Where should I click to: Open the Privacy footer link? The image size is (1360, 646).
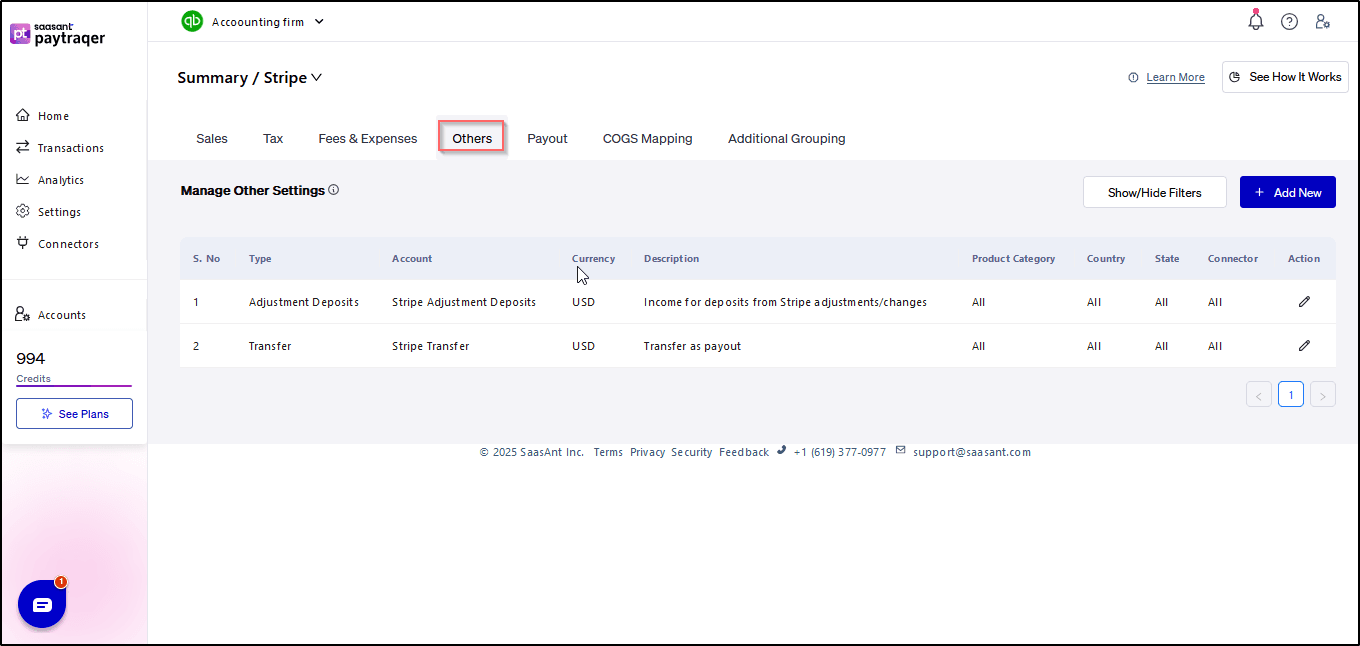[648, 452]
